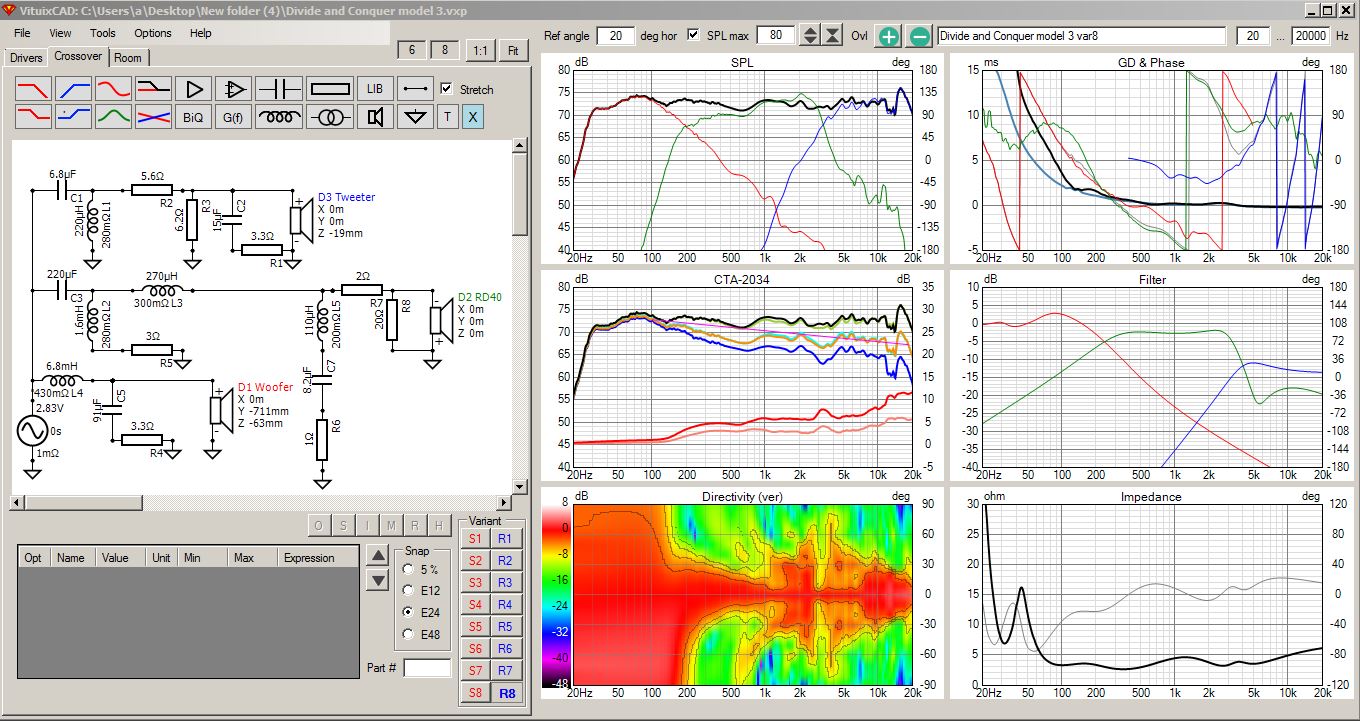Image resolution: width=1360 pixels, height=721 pixels.
Task: Insert a ground symbol component
Action: point(414,116)
